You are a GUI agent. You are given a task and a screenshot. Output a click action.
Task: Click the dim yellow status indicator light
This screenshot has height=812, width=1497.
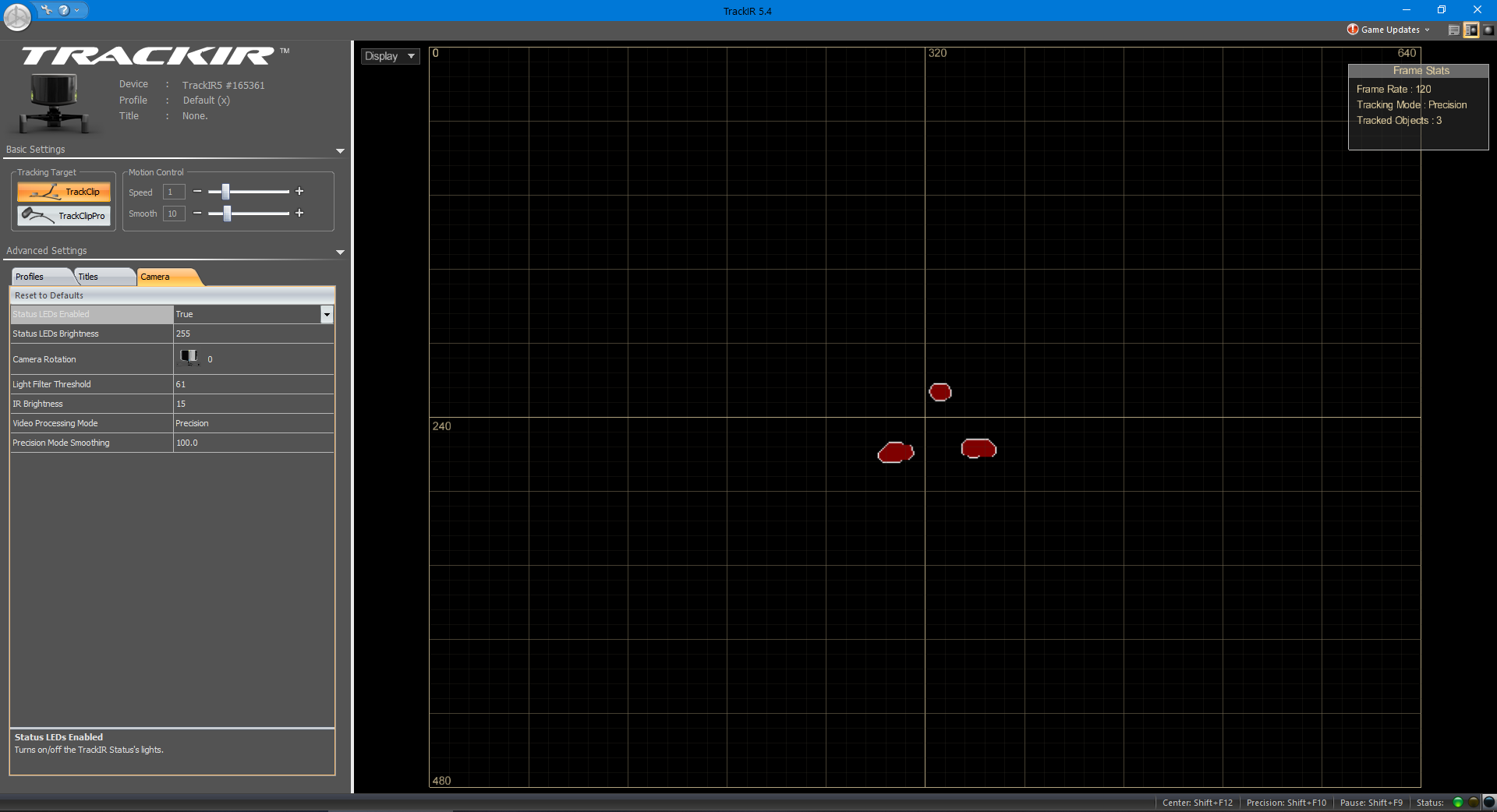1473,803
